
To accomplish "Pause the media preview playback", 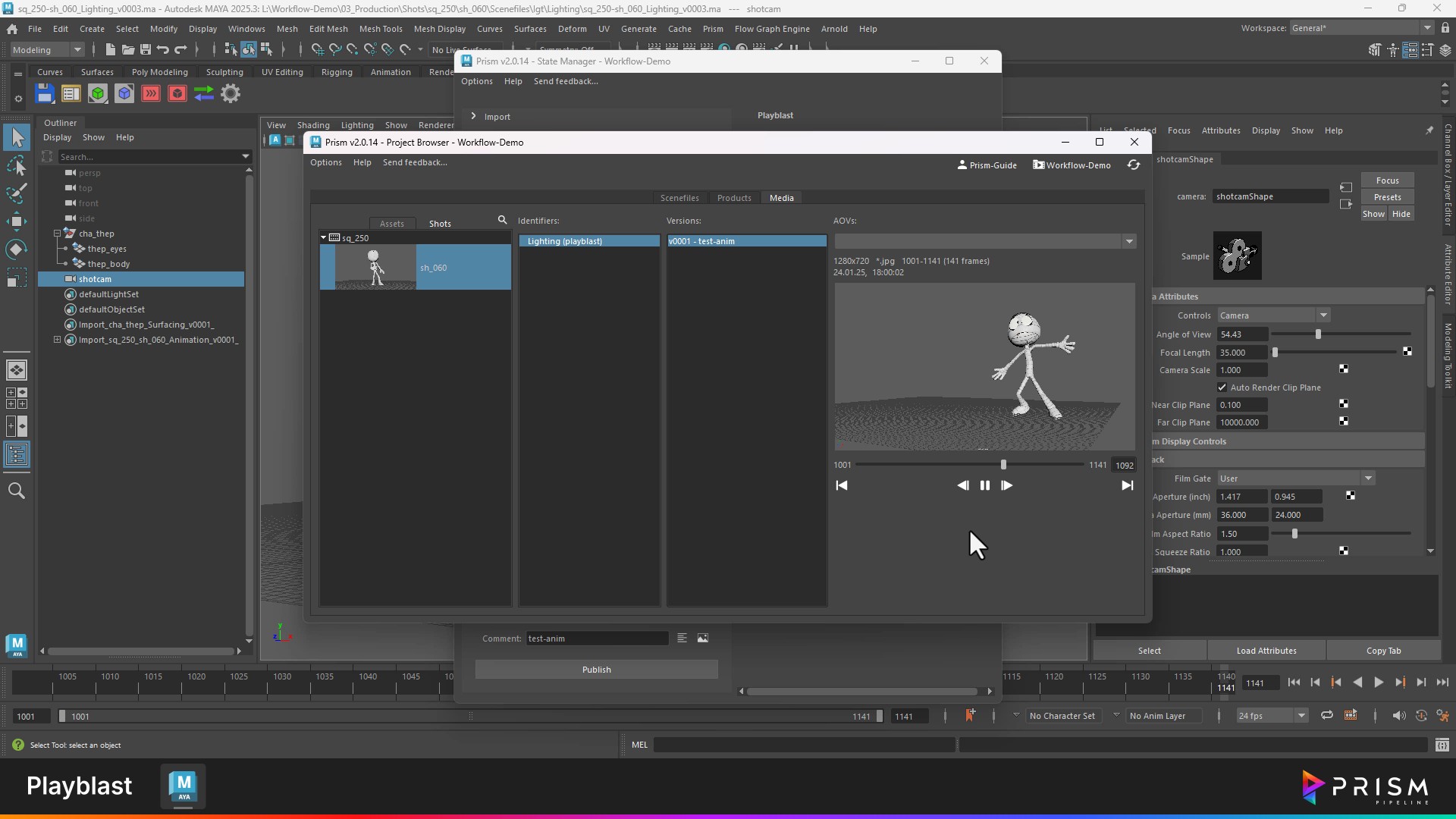I will click(984, 485).
